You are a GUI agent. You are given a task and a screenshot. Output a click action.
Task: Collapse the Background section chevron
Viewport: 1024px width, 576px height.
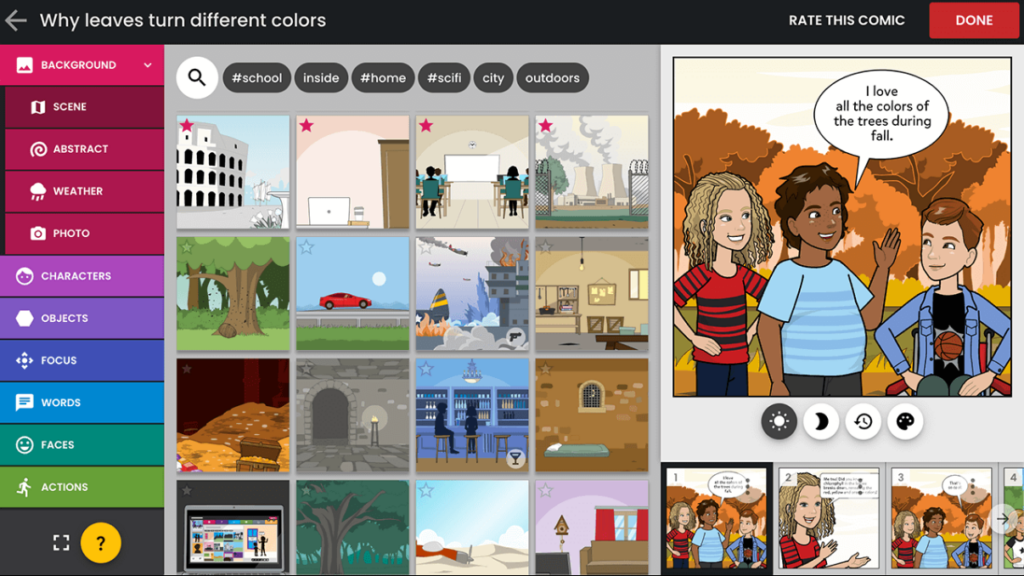tap(148, 65)
